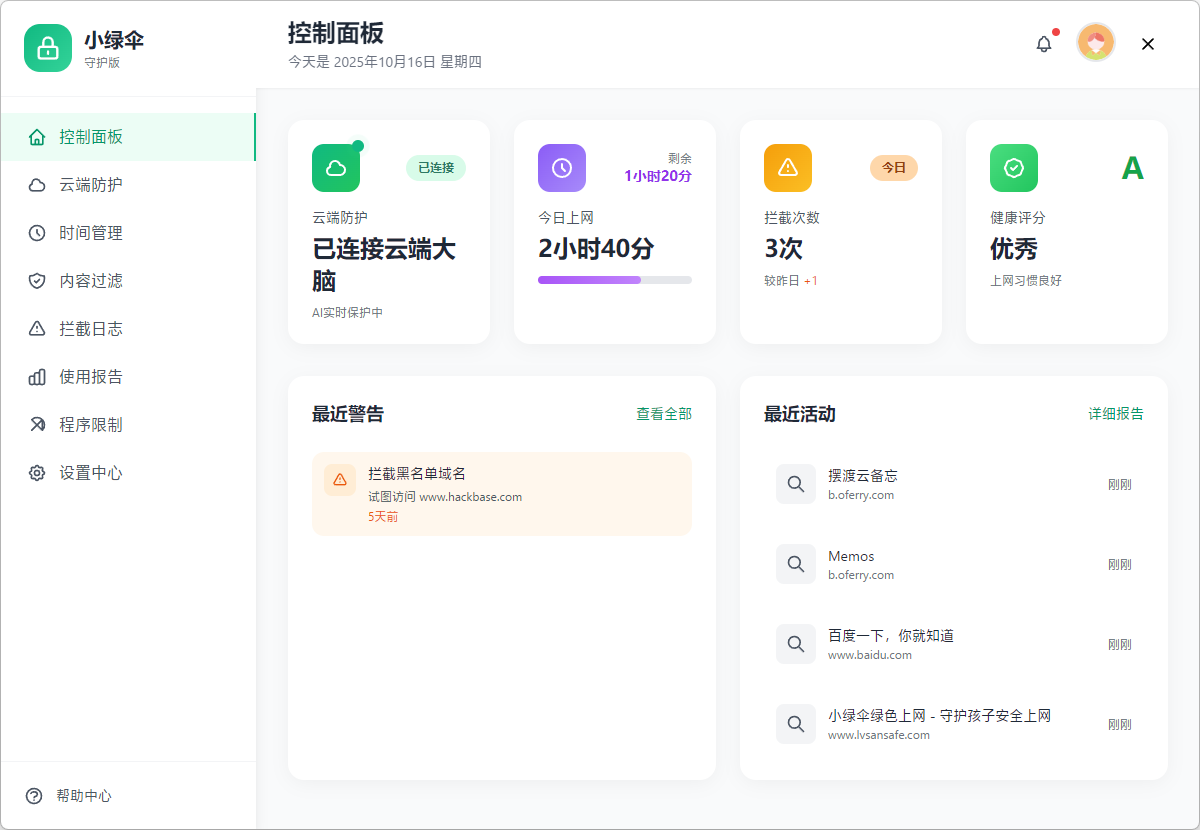Screen dimensions: 1200x830
Task: Click the notification bell icon
Action: (x=1044, y=44)
